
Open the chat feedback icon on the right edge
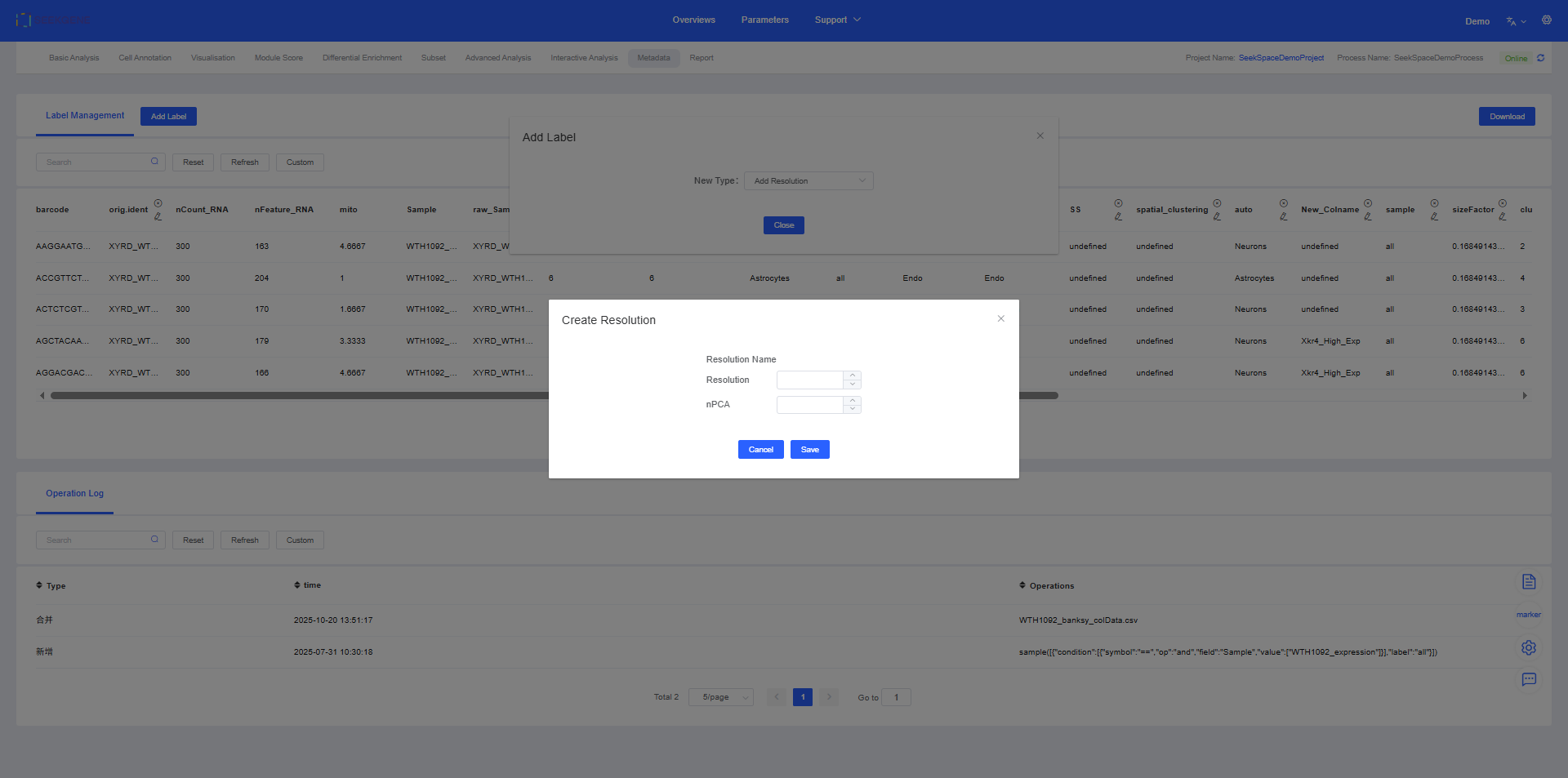pyautogui.click(x=1529, y=679)
